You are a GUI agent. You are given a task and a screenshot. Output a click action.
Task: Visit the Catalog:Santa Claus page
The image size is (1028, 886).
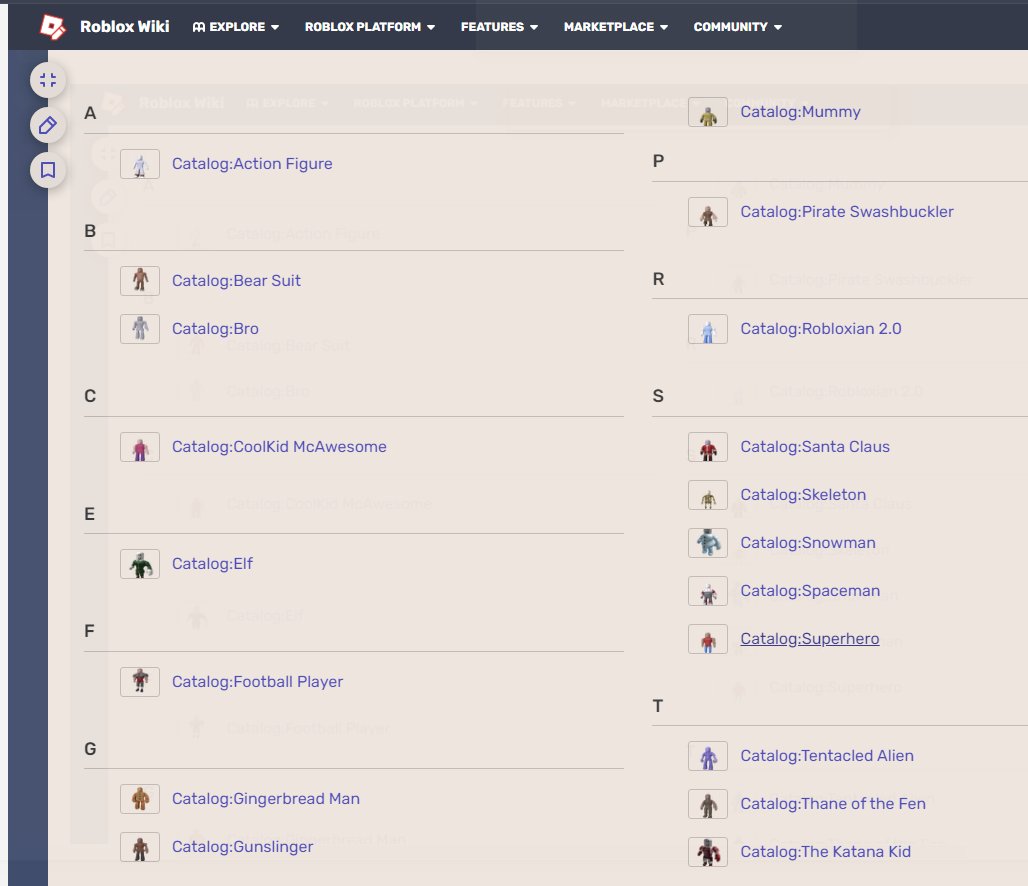tap(815, 447)
